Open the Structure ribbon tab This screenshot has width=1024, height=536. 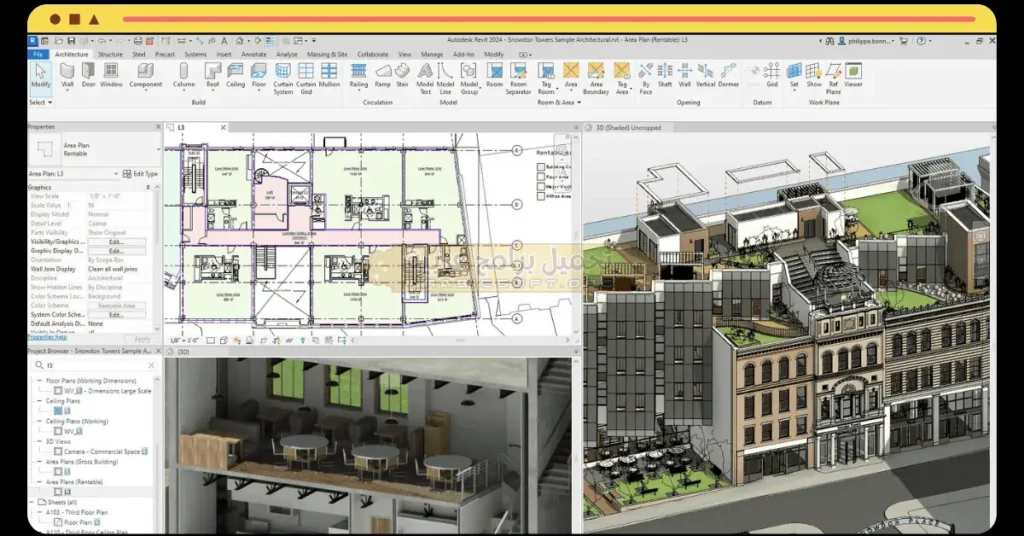coord(110,55)
